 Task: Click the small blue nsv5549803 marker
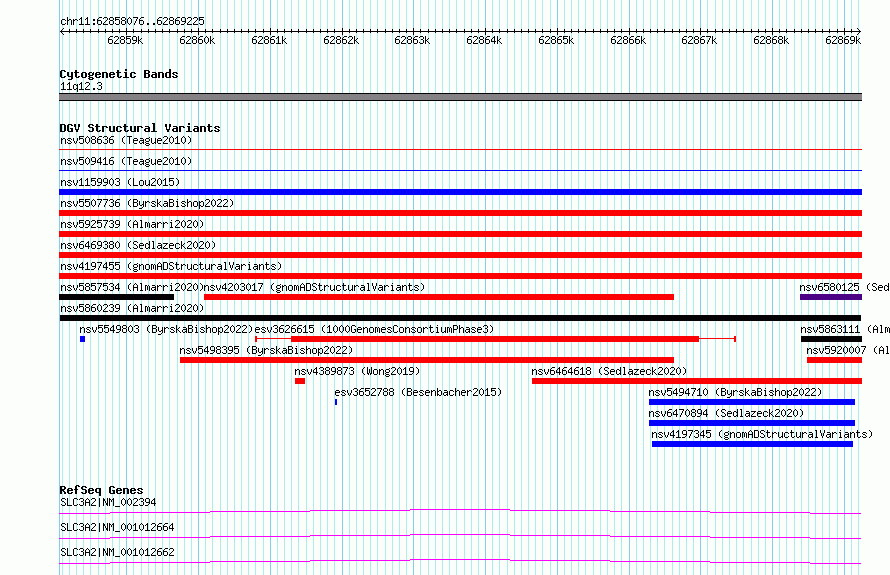[82, 339]
